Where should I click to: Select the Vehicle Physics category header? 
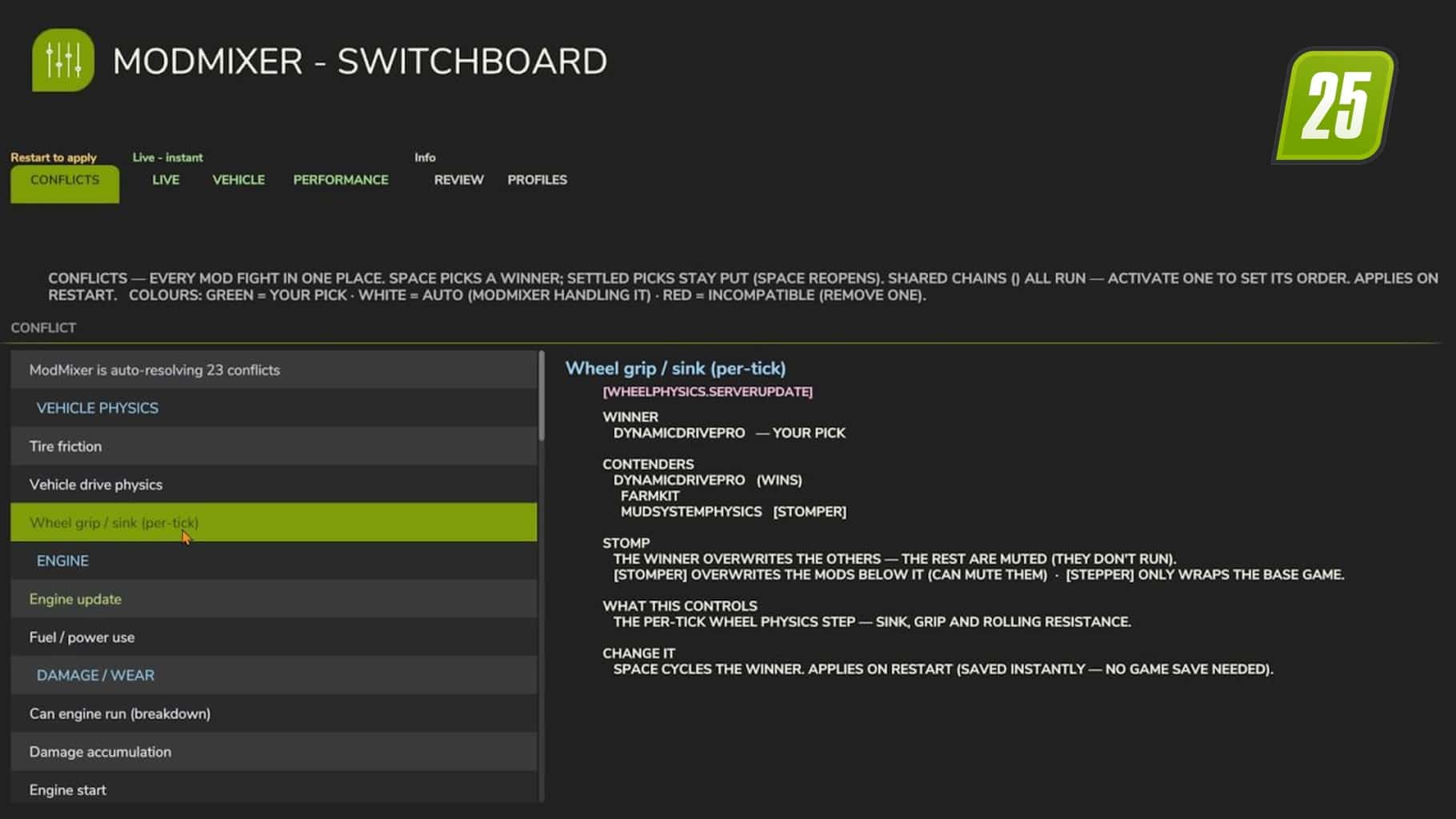pos(274,408)
